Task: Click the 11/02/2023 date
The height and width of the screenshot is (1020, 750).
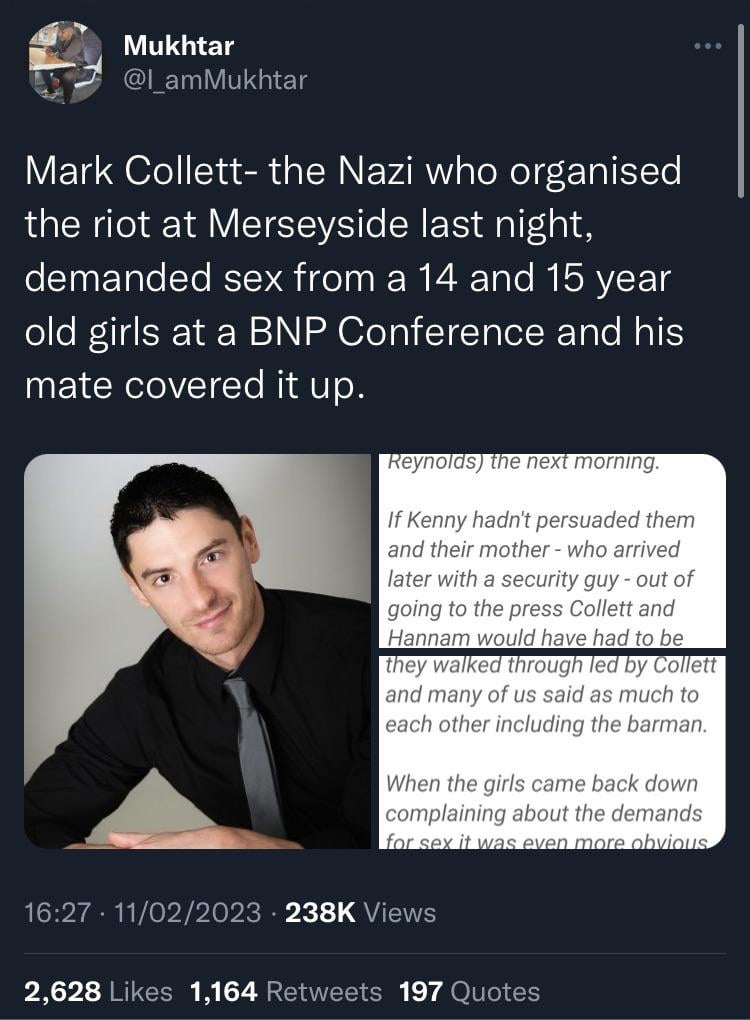Action: (x=187, y=912)
